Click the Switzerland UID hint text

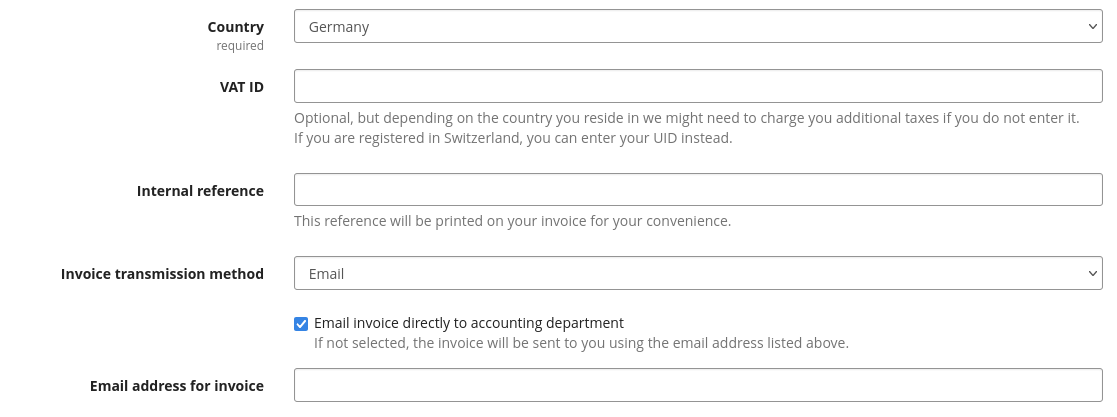[x=513, y=138]
